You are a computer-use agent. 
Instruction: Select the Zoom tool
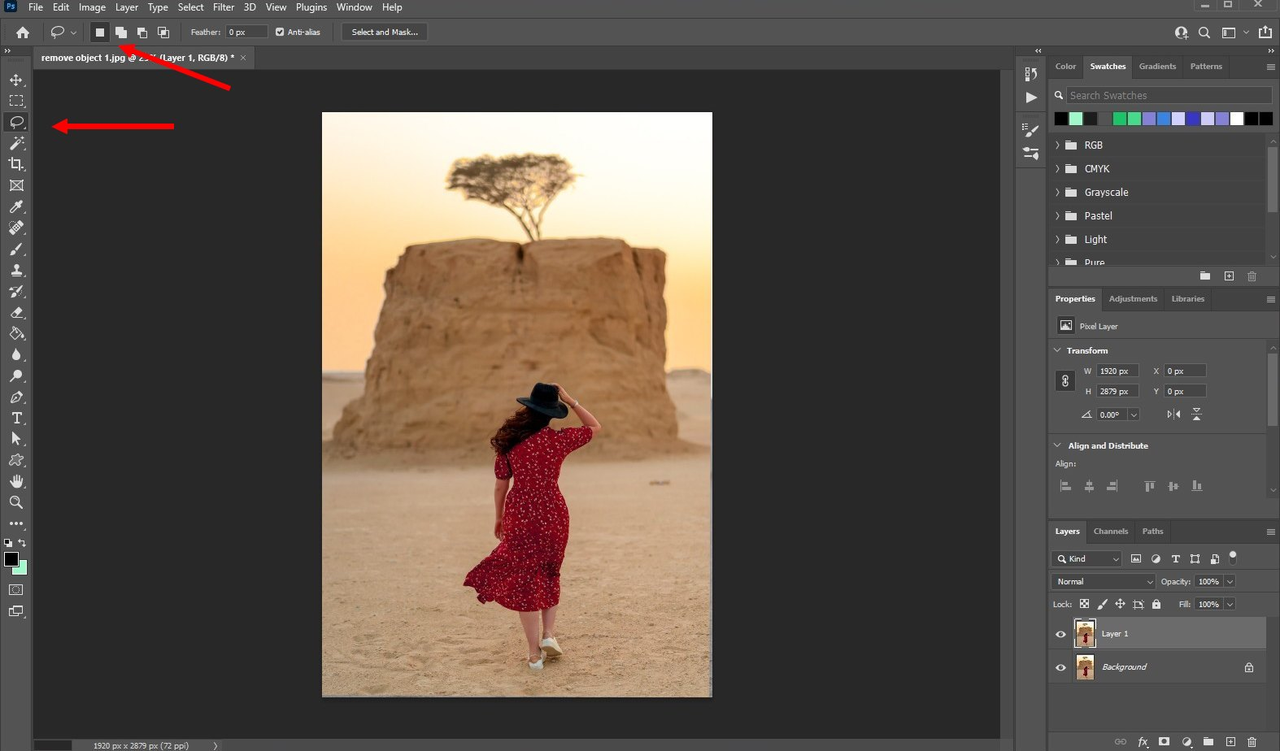(x=15, y=502)
